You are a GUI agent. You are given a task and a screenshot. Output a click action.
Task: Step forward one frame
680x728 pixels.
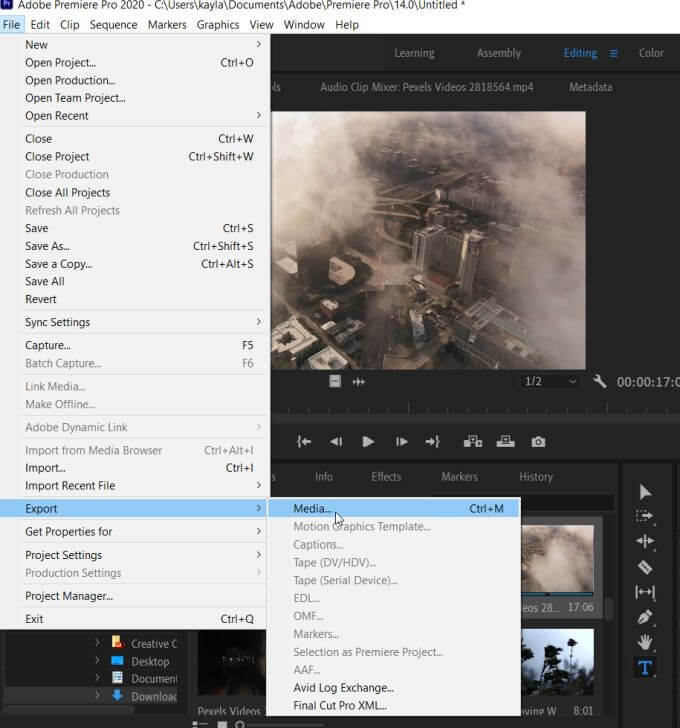tap(402, 442)
